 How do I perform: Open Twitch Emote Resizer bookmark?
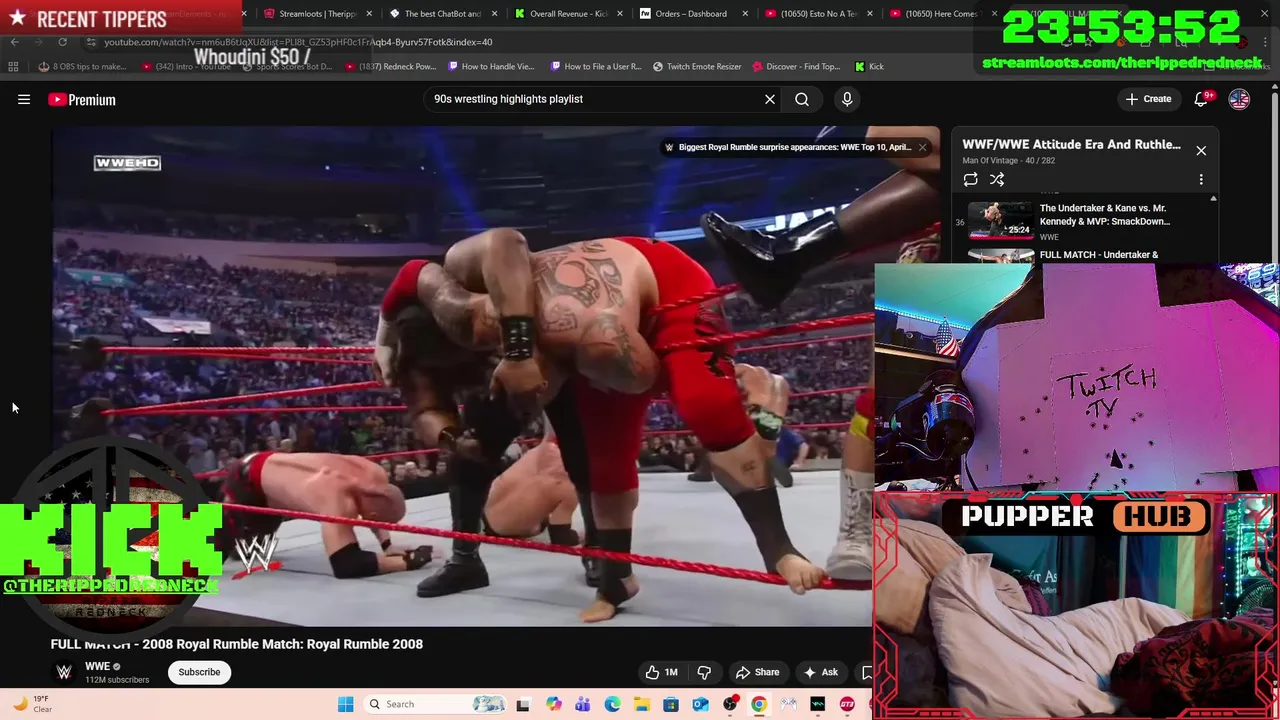(697, 66)
